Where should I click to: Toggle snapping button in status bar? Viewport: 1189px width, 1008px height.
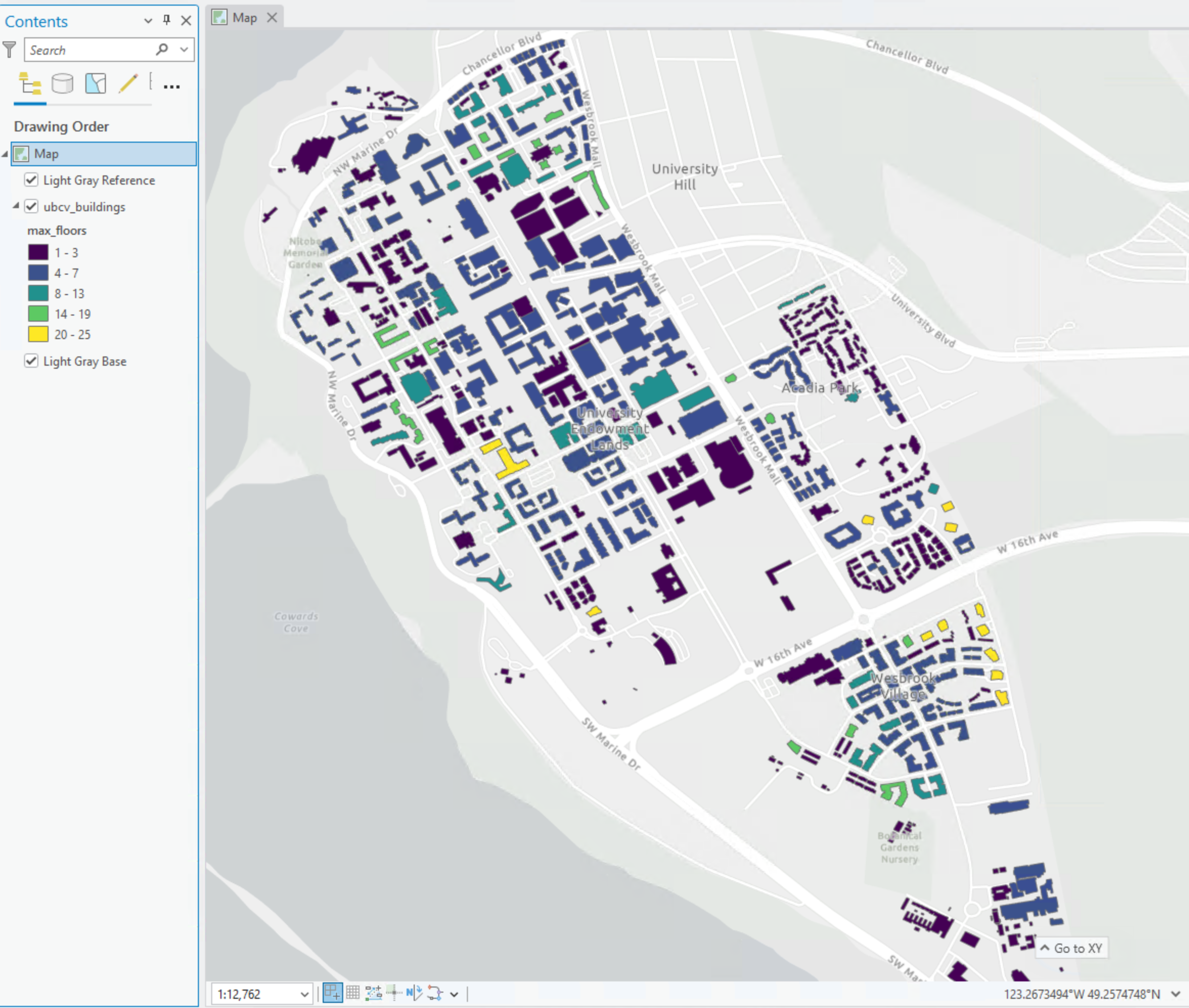pos(332,993)
